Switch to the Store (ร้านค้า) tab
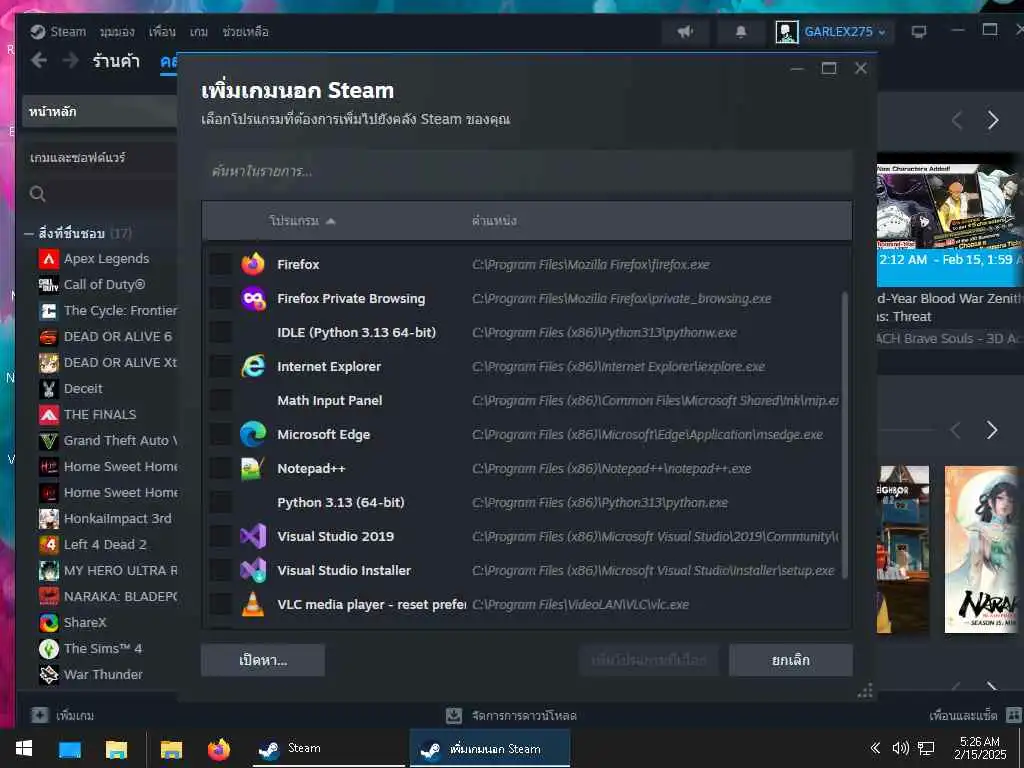Viewport: 1024px width, 768px height. [x=116, y=61]
